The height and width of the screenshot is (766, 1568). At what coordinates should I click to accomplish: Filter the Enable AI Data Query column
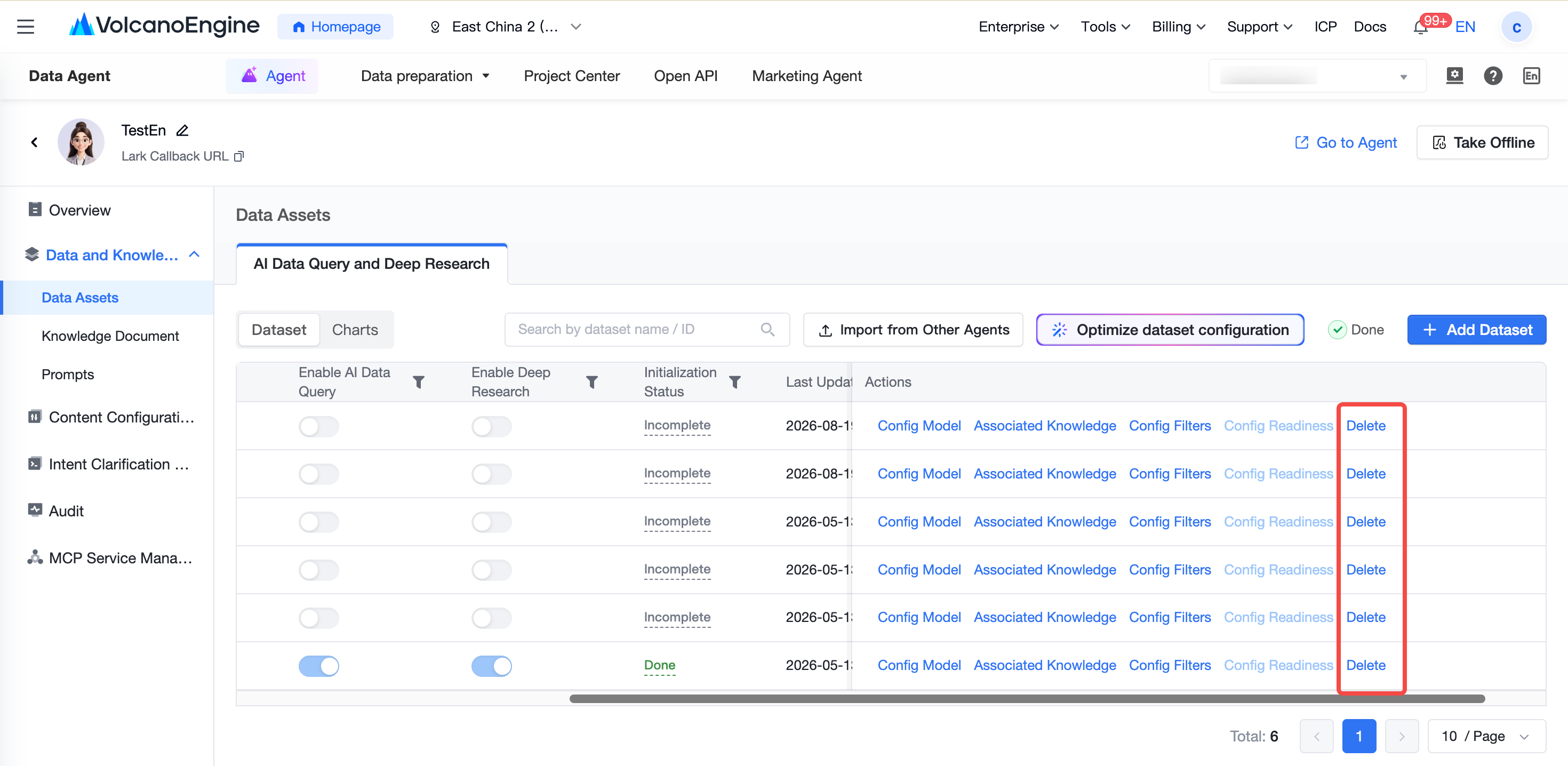[418, 382]
